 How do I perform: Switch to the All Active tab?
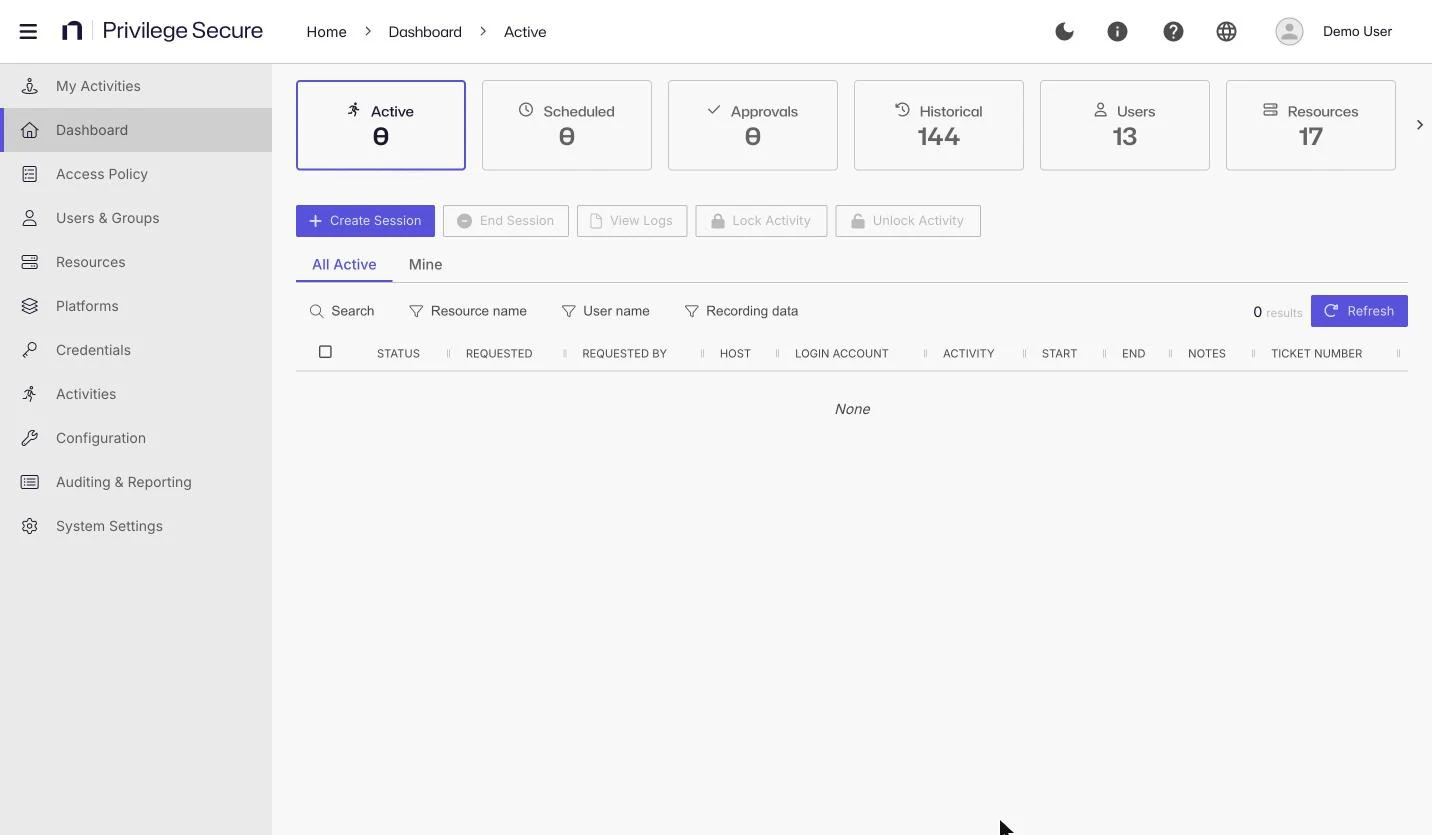(x=344, y=265)
